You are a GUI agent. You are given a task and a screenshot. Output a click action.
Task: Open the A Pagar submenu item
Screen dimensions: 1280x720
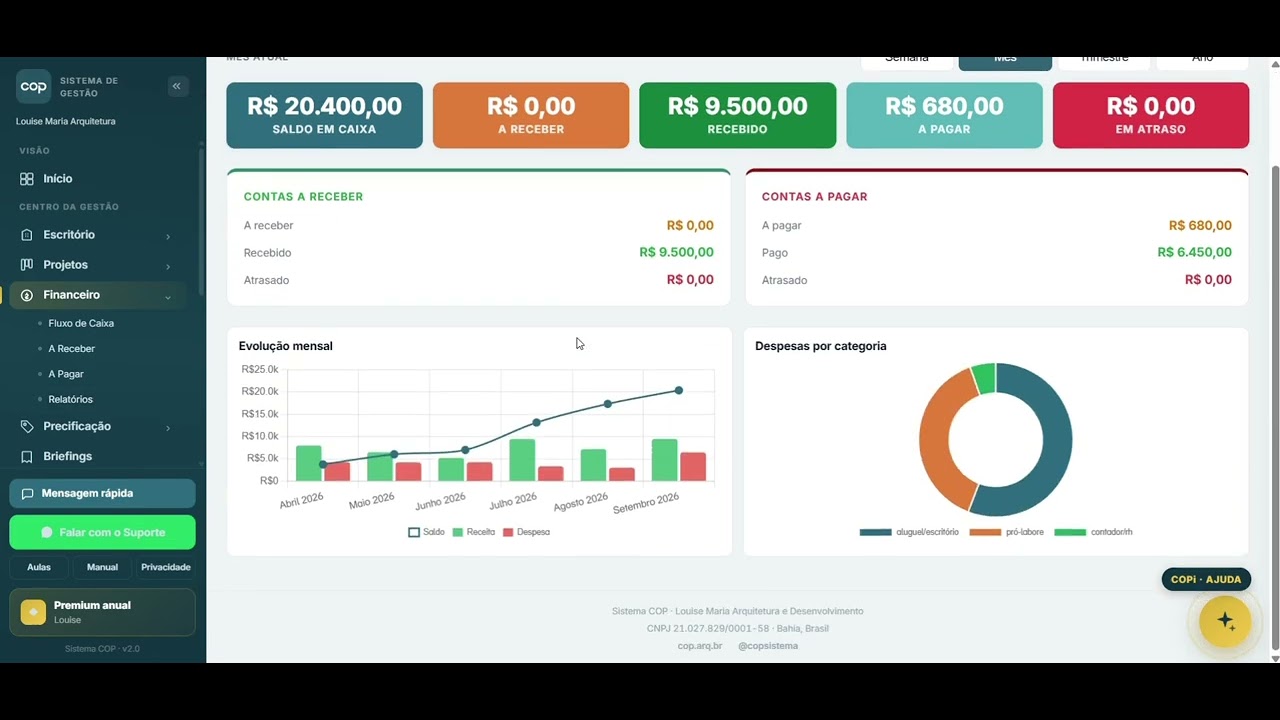pos(66,374)
